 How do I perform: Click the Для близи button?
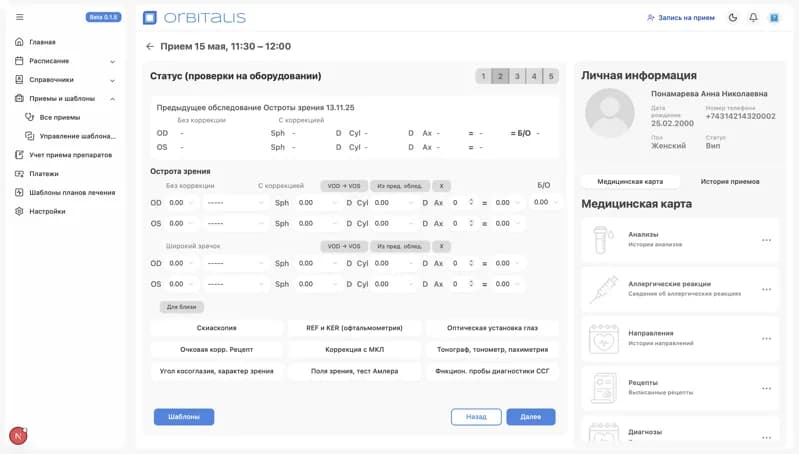181,307
